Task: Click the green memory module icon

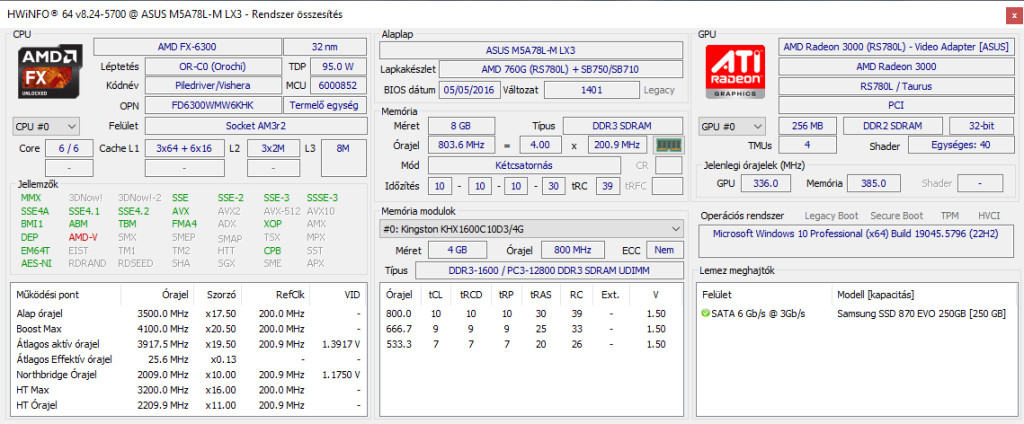Action: click(x=669, y=145)
